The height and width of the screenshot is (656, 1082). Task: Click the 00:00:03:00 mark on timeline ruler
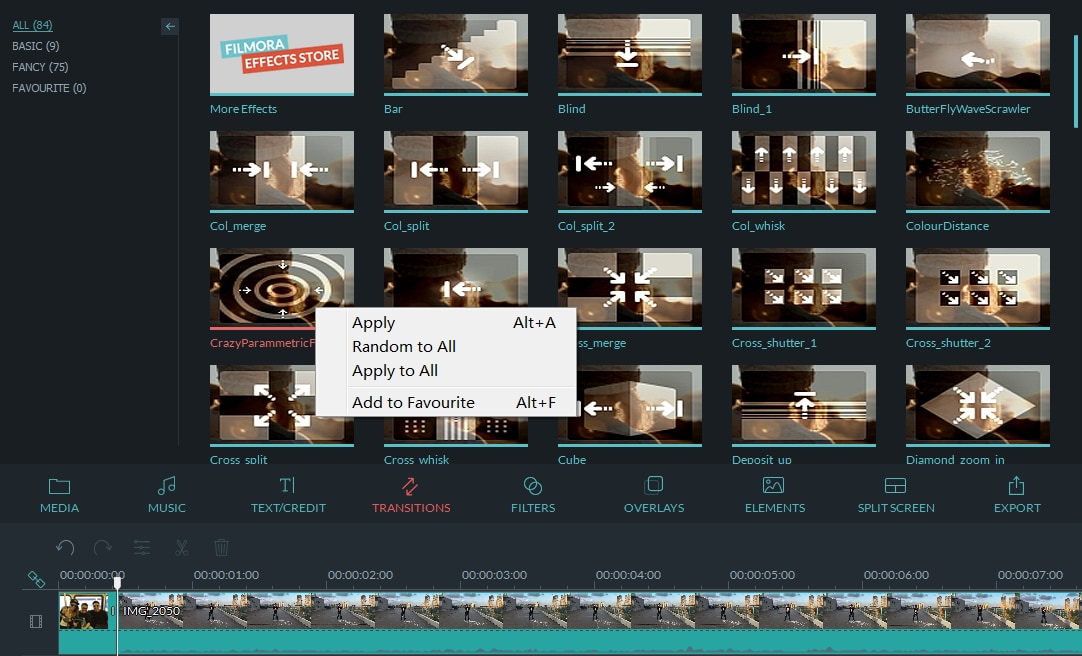click(494, 575)
